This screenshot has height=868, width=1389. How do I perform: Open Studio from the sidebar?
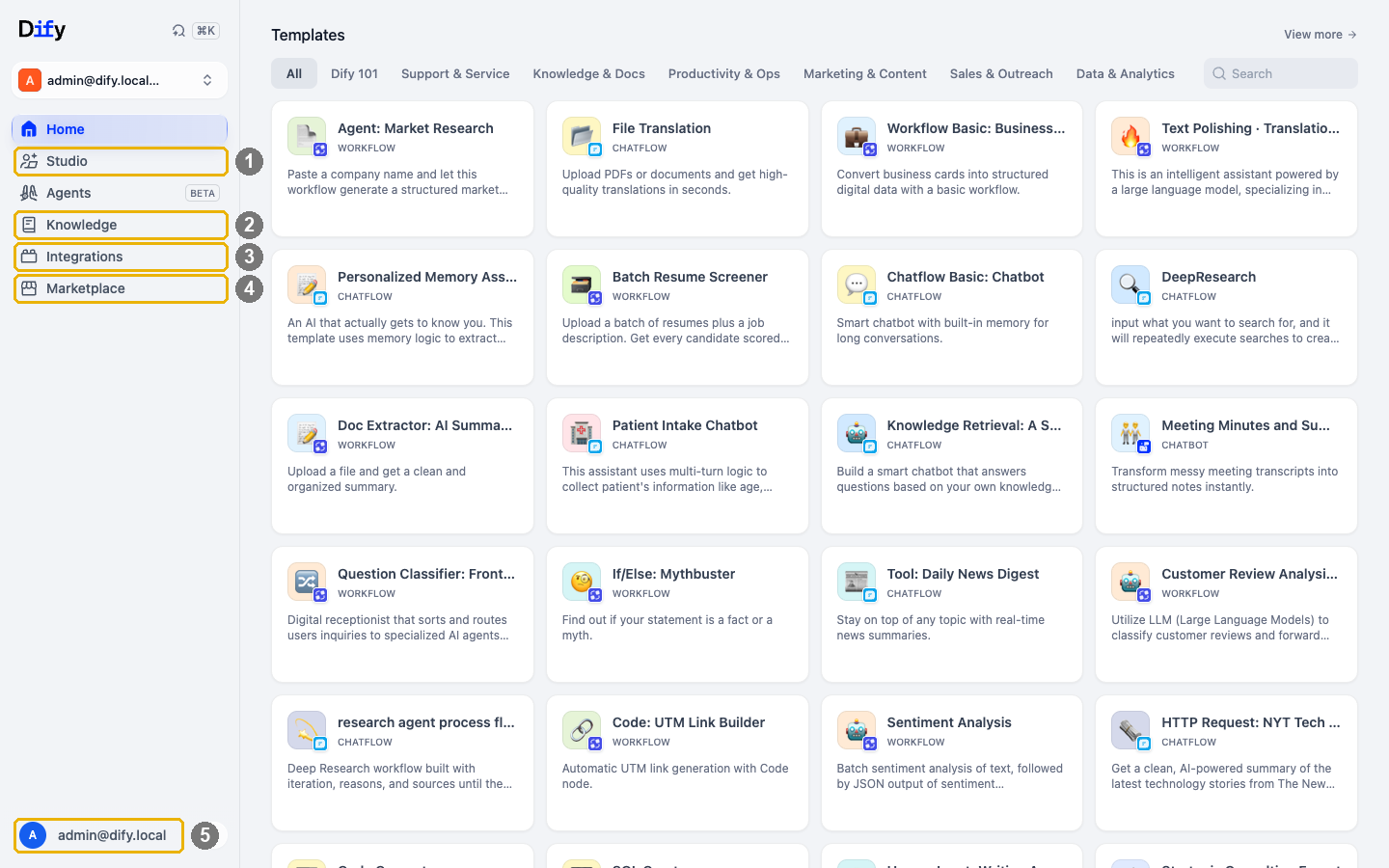[121, 161]
